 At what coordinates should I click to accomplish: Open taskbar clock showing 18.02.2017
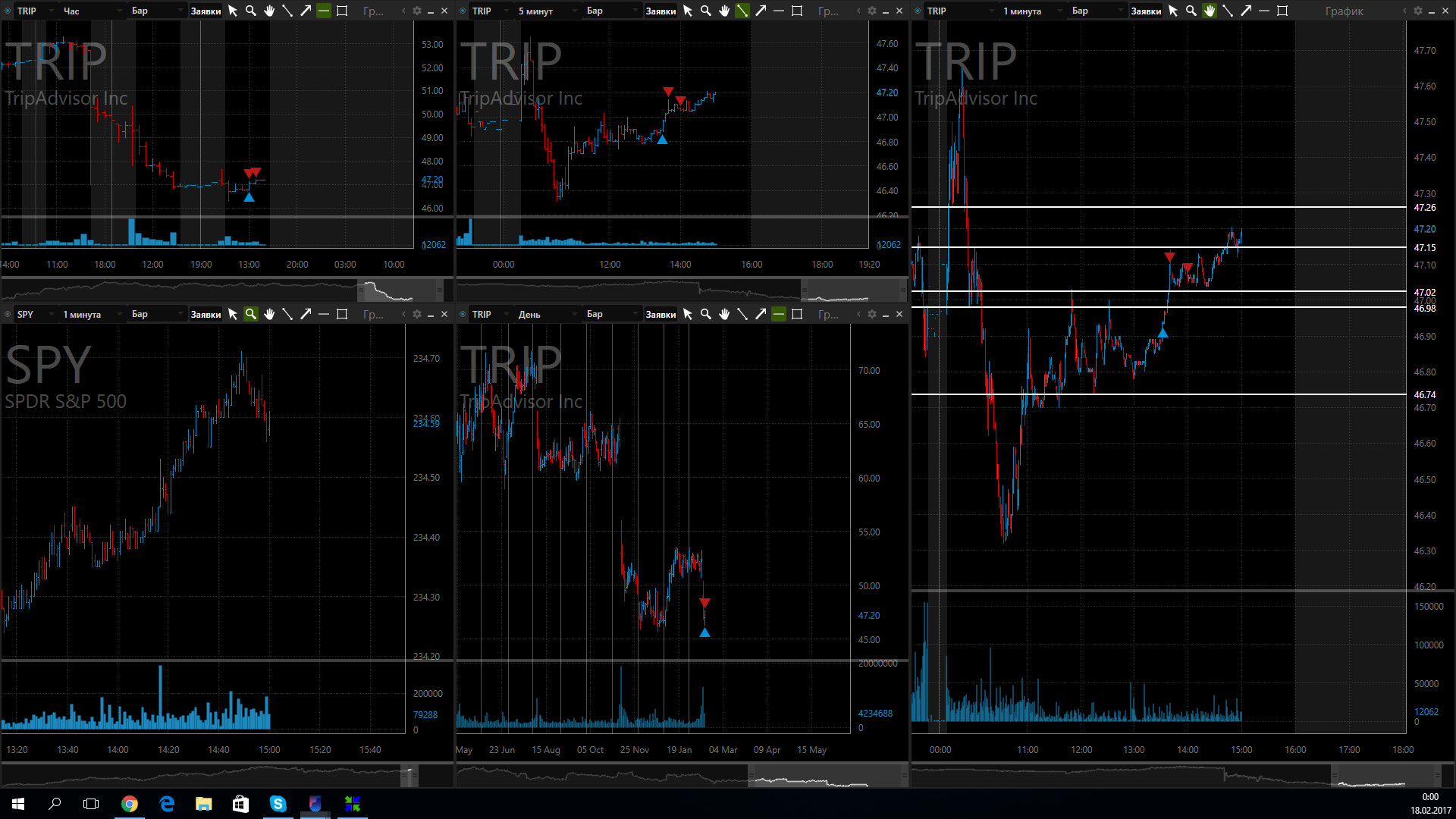[1430, 804]
